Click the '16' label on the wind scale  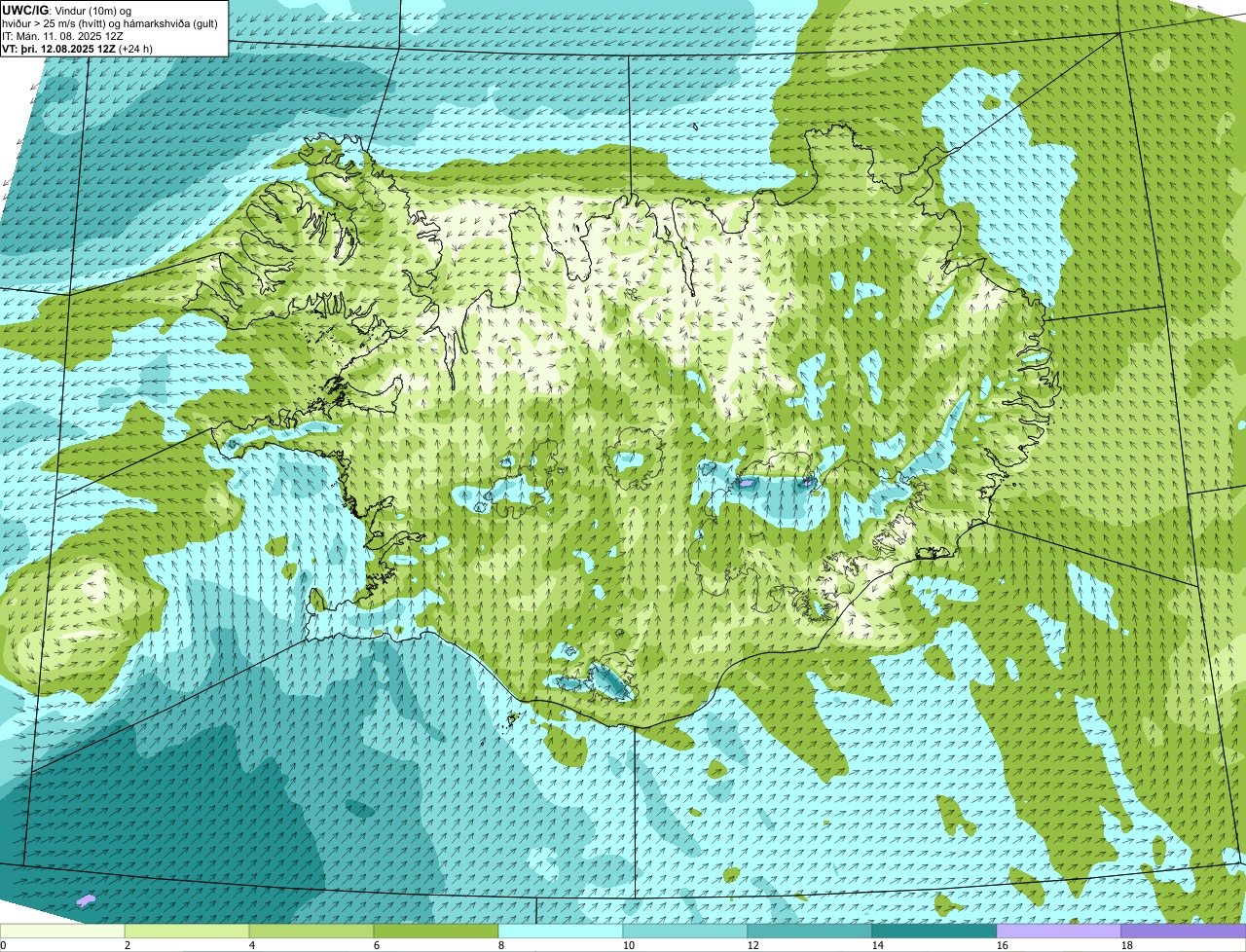(x=1003, y=945)
